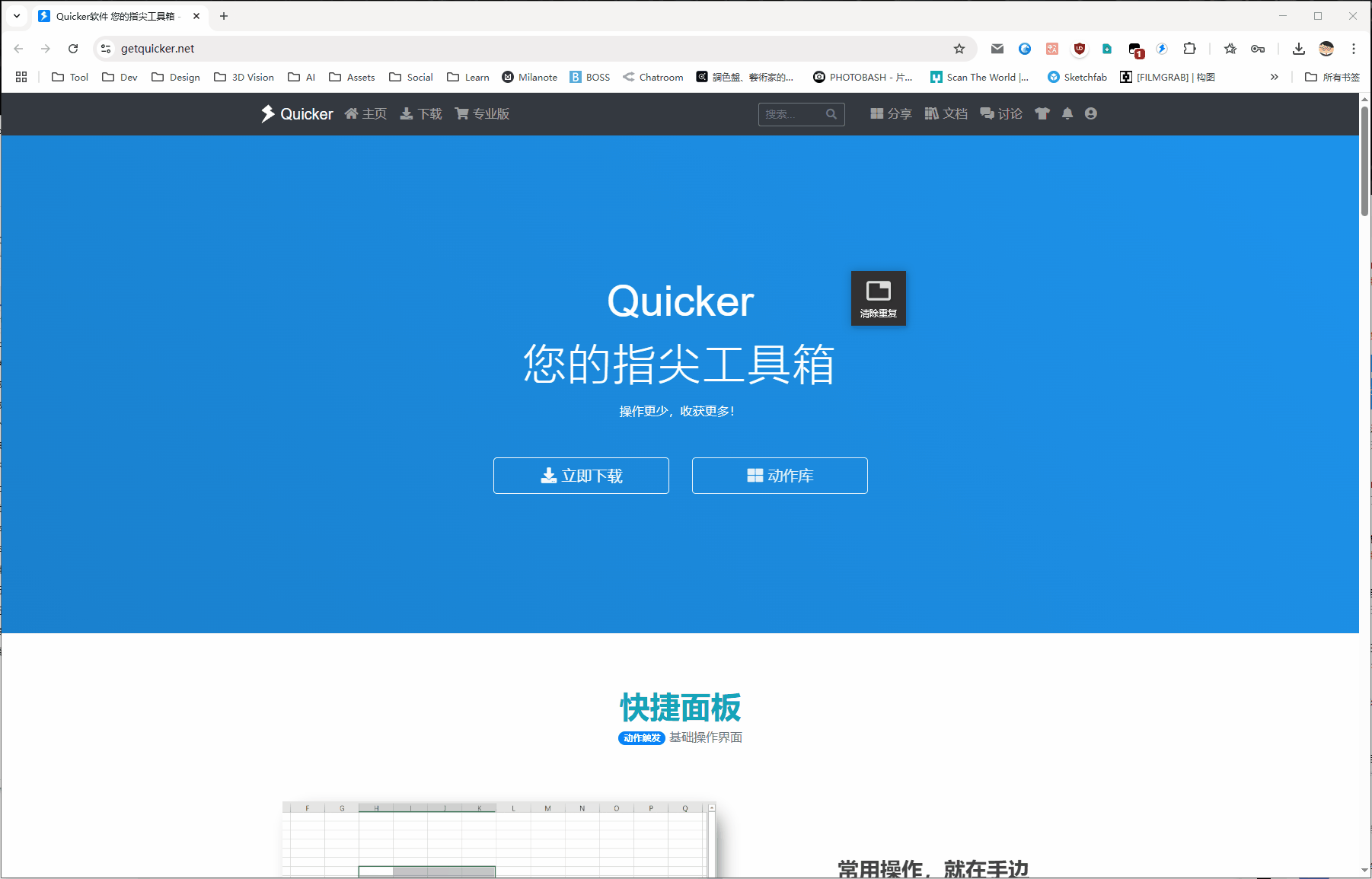Open the [FILMGRAB] bookmark
The width and height of the screenshot is (1372, 879).
1167,77
